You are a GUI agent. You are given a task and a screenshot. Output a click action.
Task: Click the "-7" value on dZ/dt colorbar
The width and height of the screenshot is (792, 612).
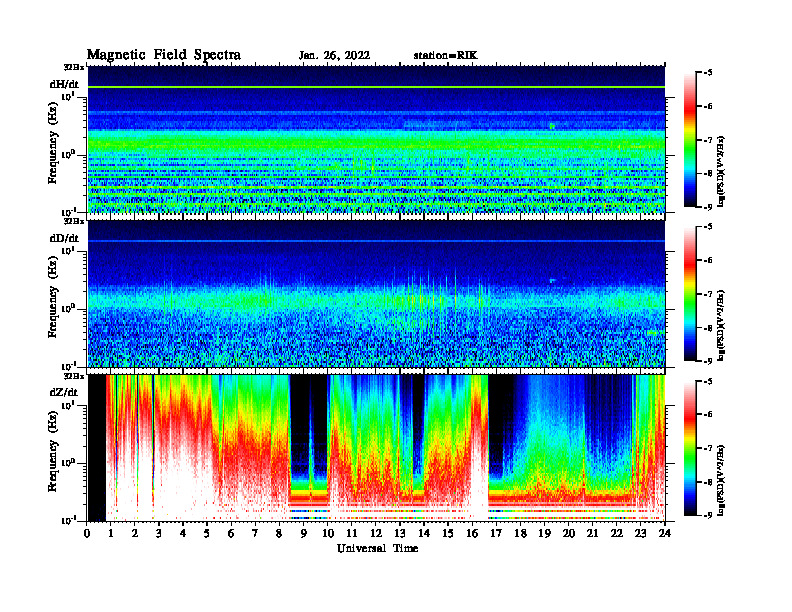point(708,448)
